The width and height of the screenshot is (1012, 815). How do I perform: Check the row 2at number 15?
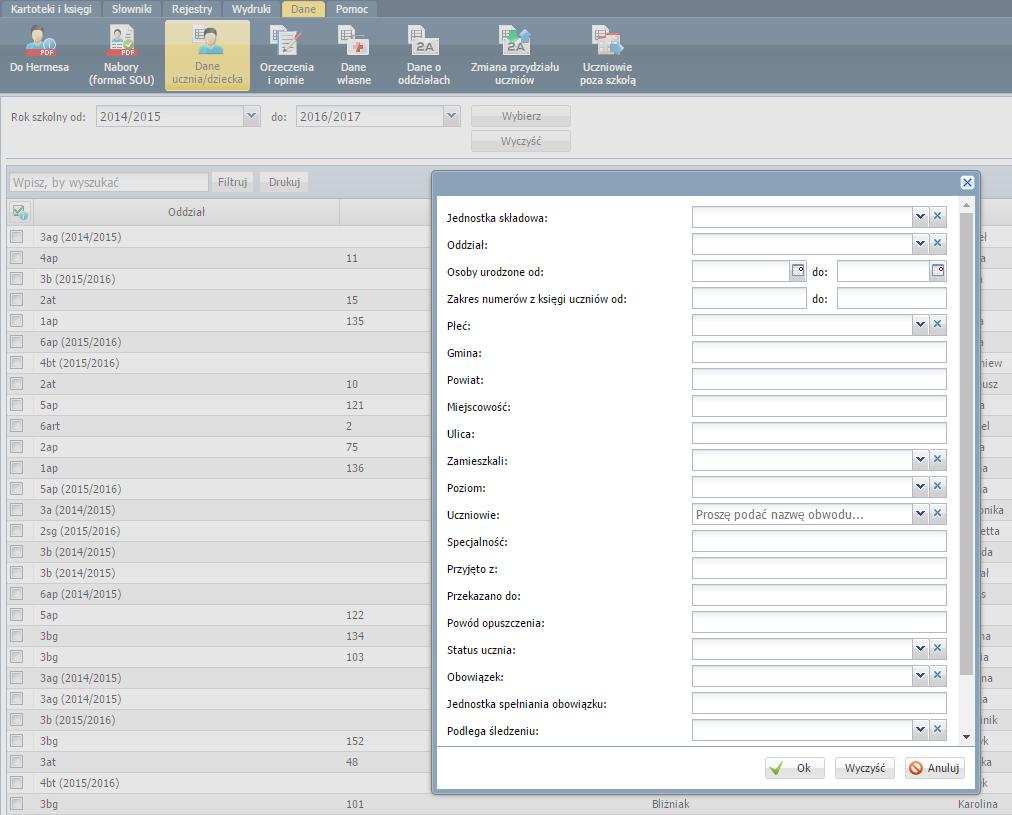17,300
